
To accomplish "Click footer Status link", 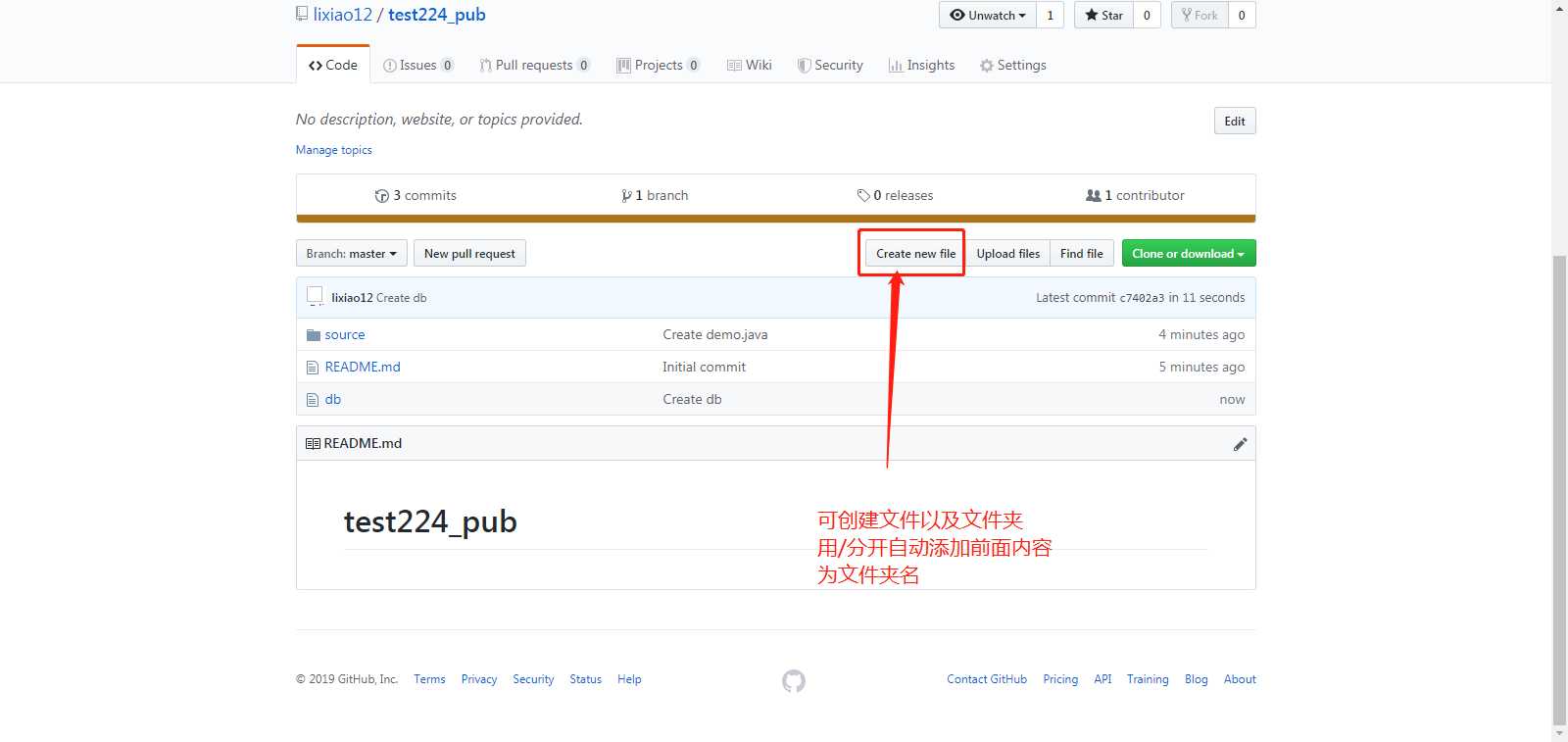I will [586, 679].
